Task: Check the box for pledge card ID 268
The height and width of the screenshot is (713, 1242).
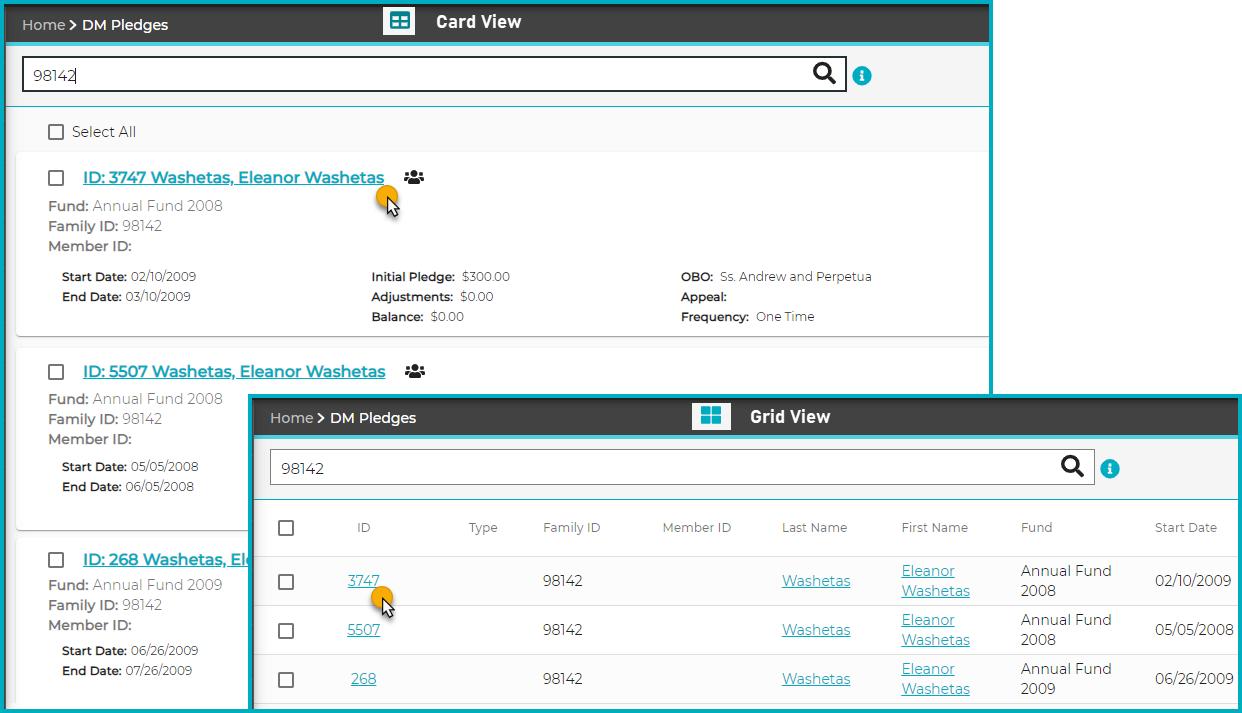Action: tap(56, 560)
